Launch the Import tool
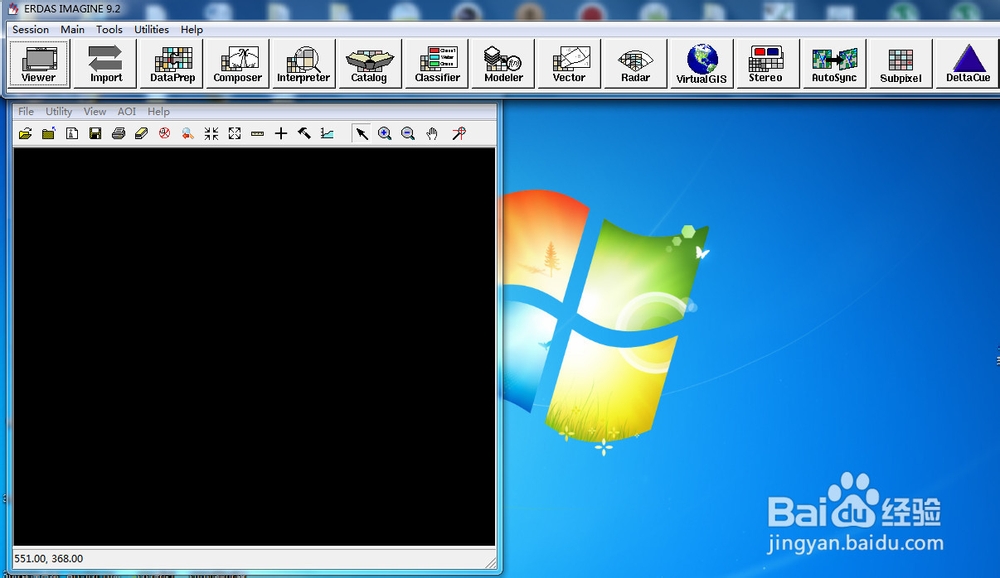 pos(105,64)
